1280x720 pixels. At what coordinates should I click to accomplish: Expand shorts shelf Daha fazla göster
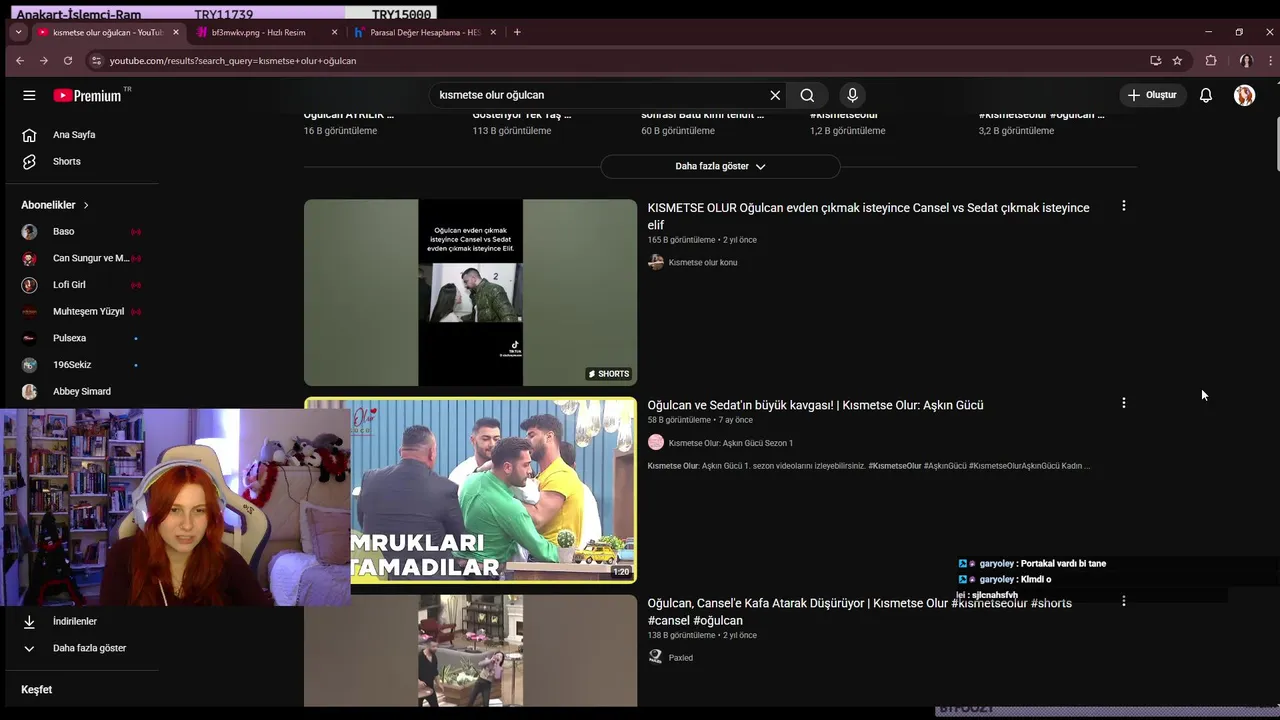720,166
